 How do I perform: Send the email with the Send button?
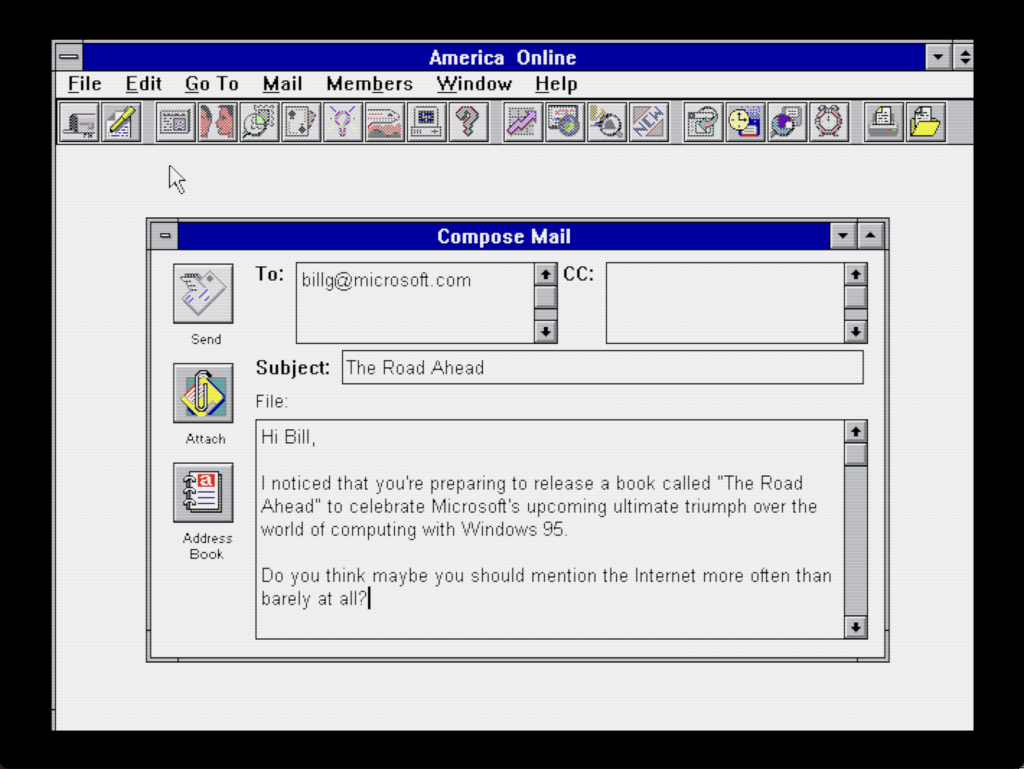click(203, 294)
